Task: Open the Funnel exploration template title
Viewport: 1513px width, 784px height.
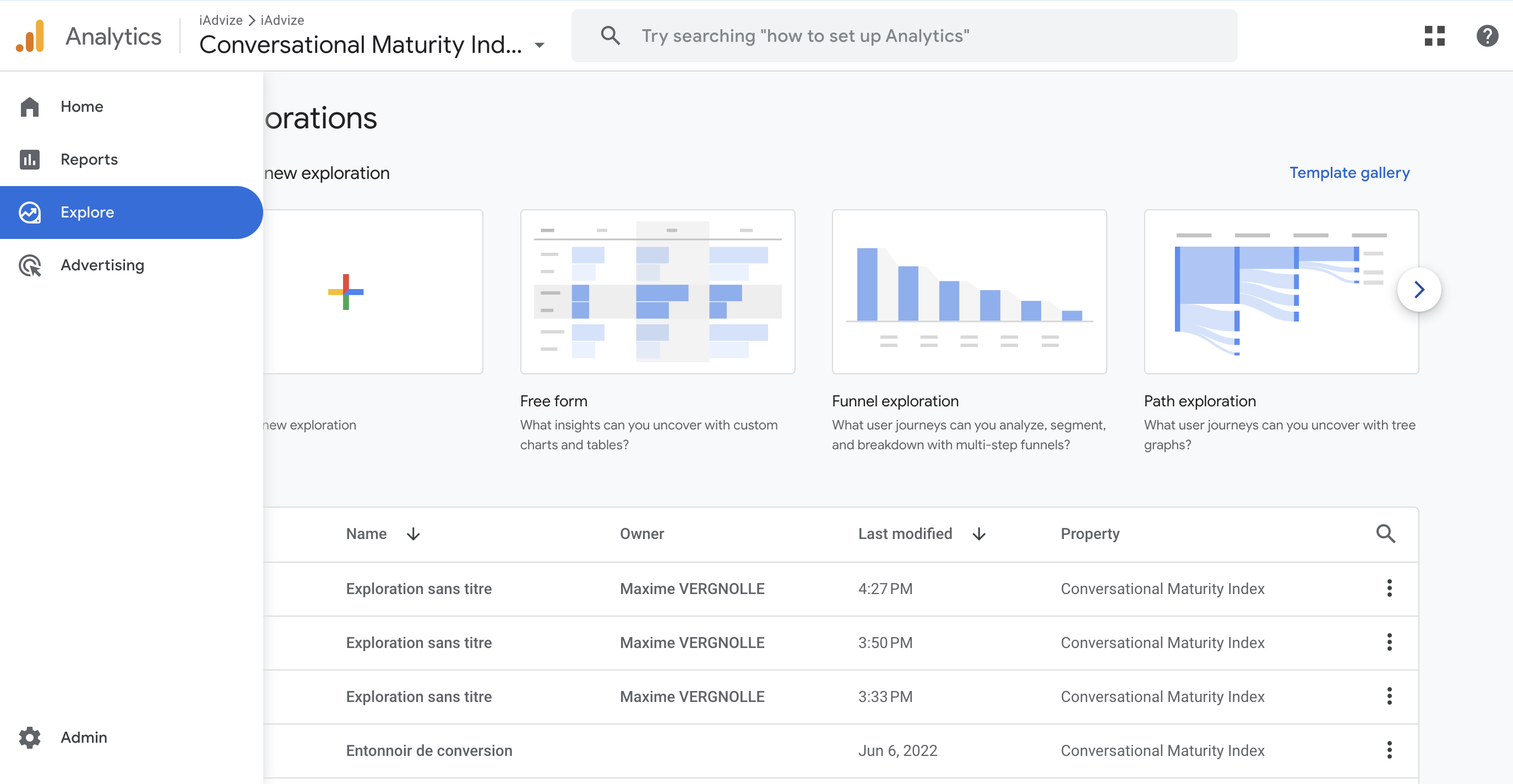Action: click(895, 401)
